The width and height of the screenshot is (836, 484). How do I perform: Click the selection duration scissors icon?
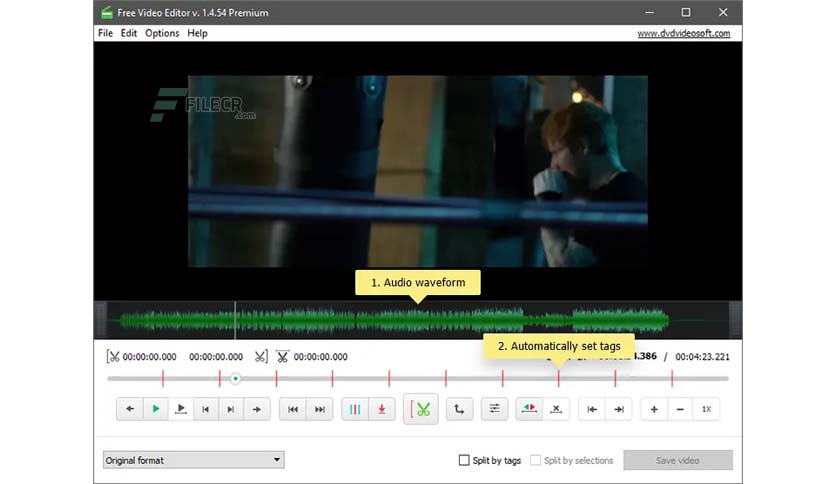pos(282,357)
